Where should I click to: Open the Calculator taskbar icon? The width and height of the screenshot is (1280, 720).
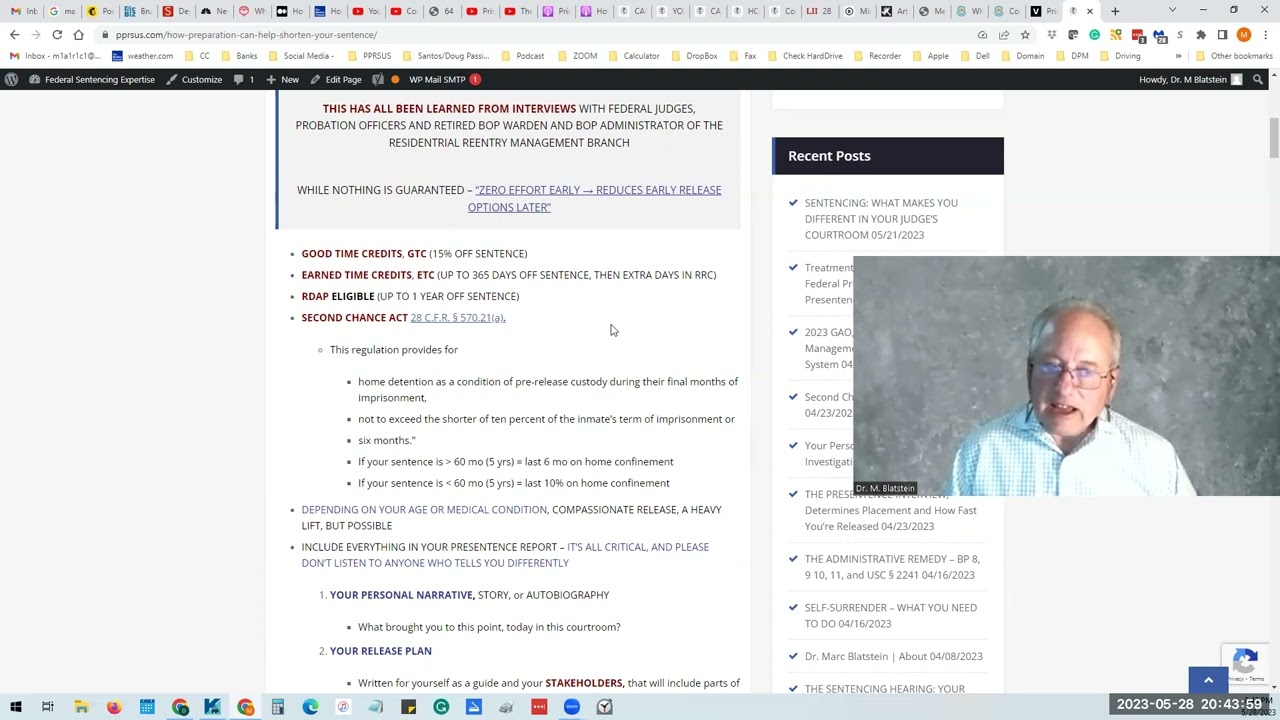(x=278, y=707)
